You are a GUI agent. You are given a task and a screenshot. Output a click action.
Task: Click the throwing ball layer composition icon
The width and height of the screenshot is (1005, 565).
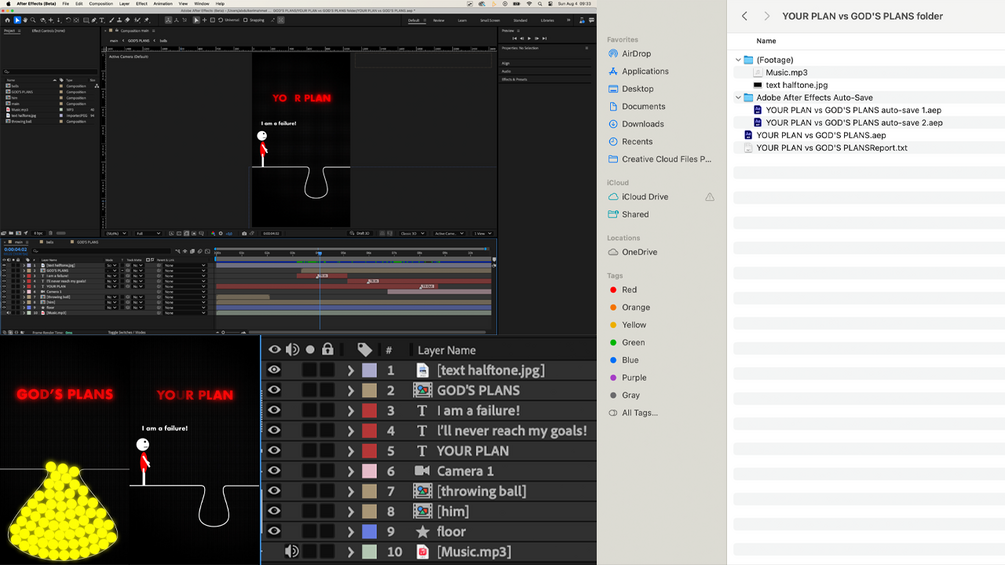point(422,491)
